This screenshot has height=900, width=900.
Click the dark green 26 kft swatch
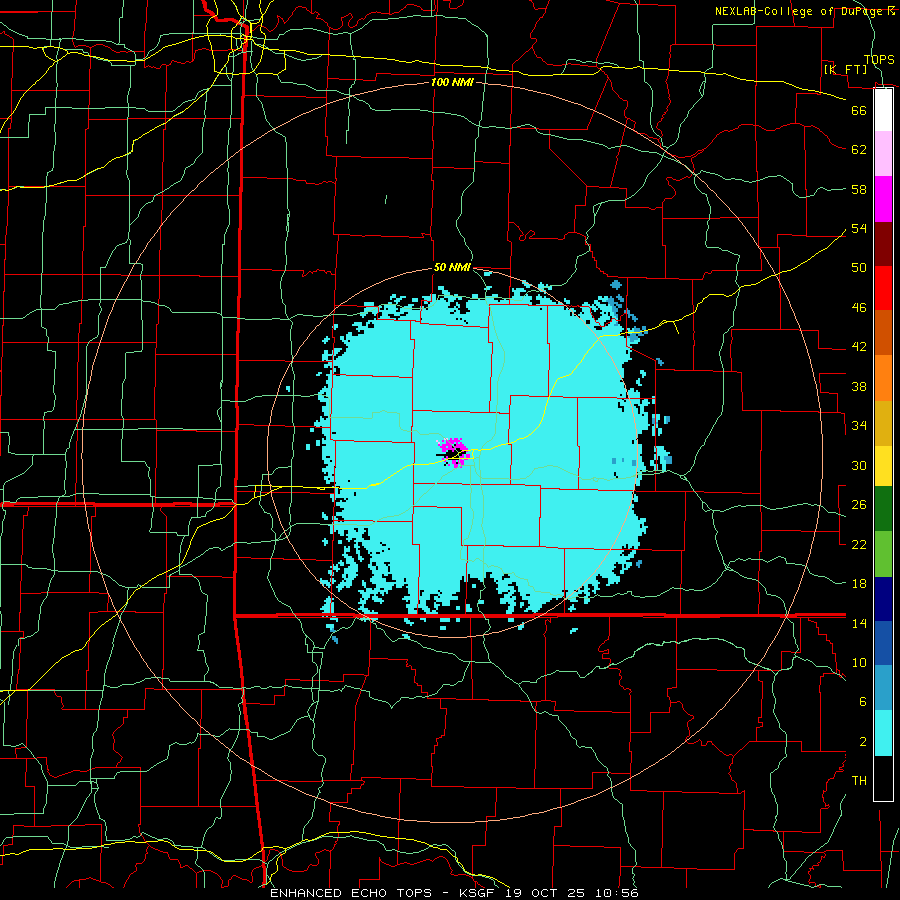883,509
